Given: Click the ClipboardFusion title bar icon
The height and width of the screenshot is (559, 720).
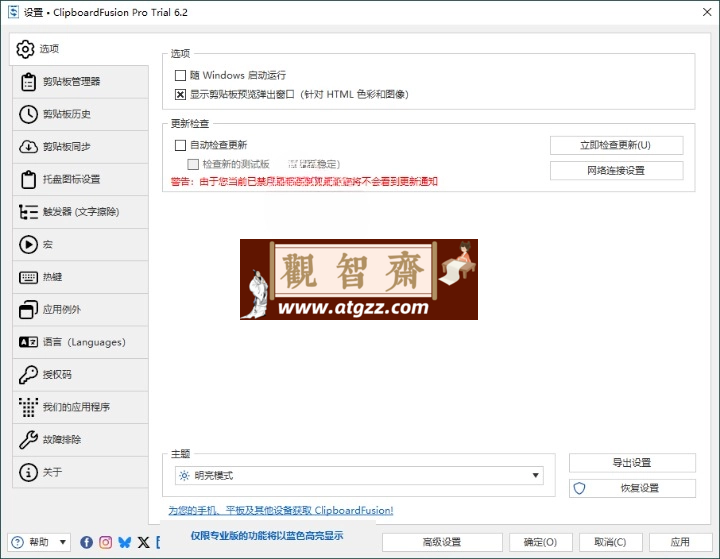Looking at the screenshot, I should coord(13,11).
